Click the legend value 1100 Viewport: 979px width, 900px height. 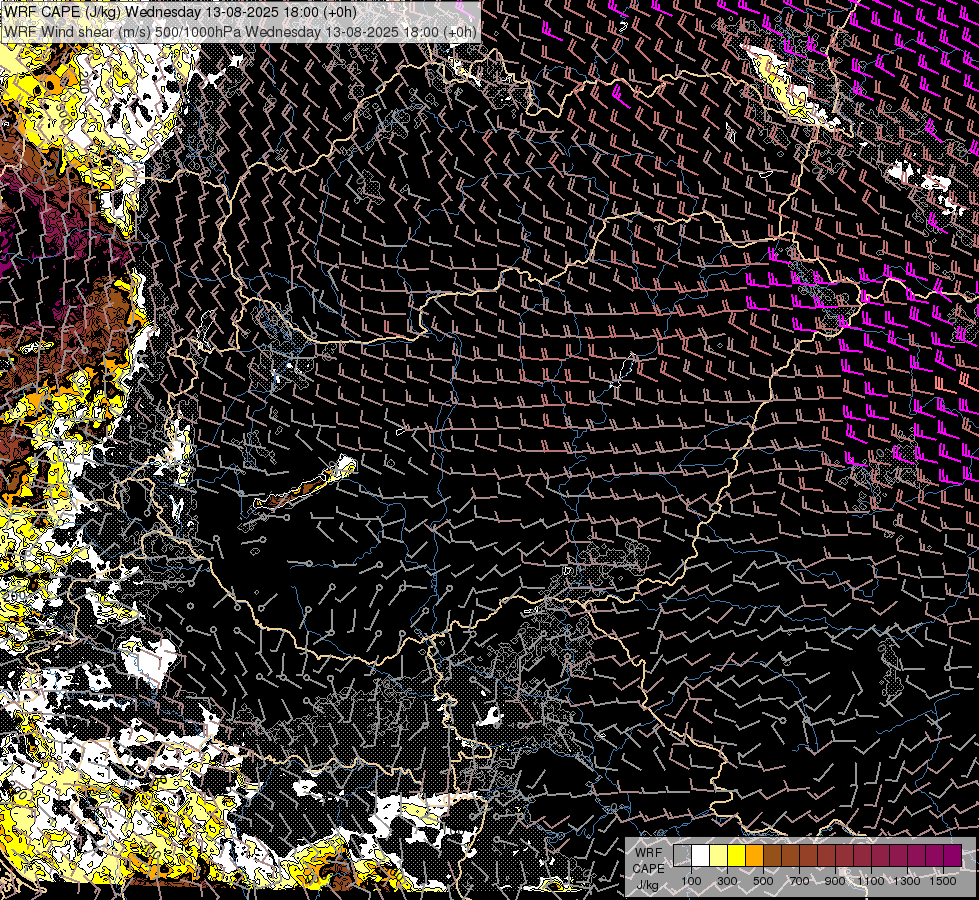click(871, 881)
